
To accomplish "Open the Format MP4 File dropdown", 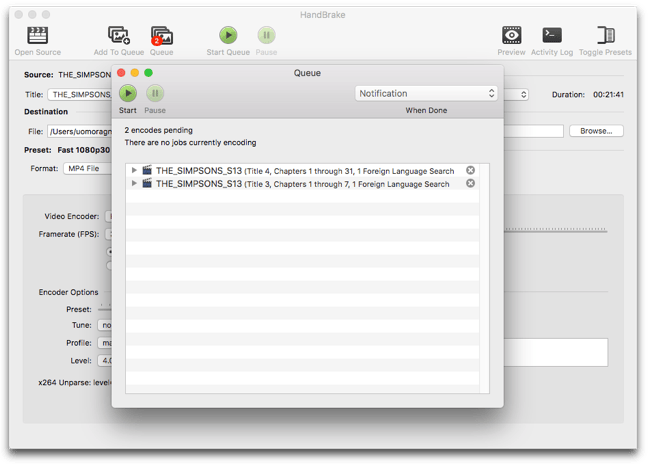I will click(87, 169).
